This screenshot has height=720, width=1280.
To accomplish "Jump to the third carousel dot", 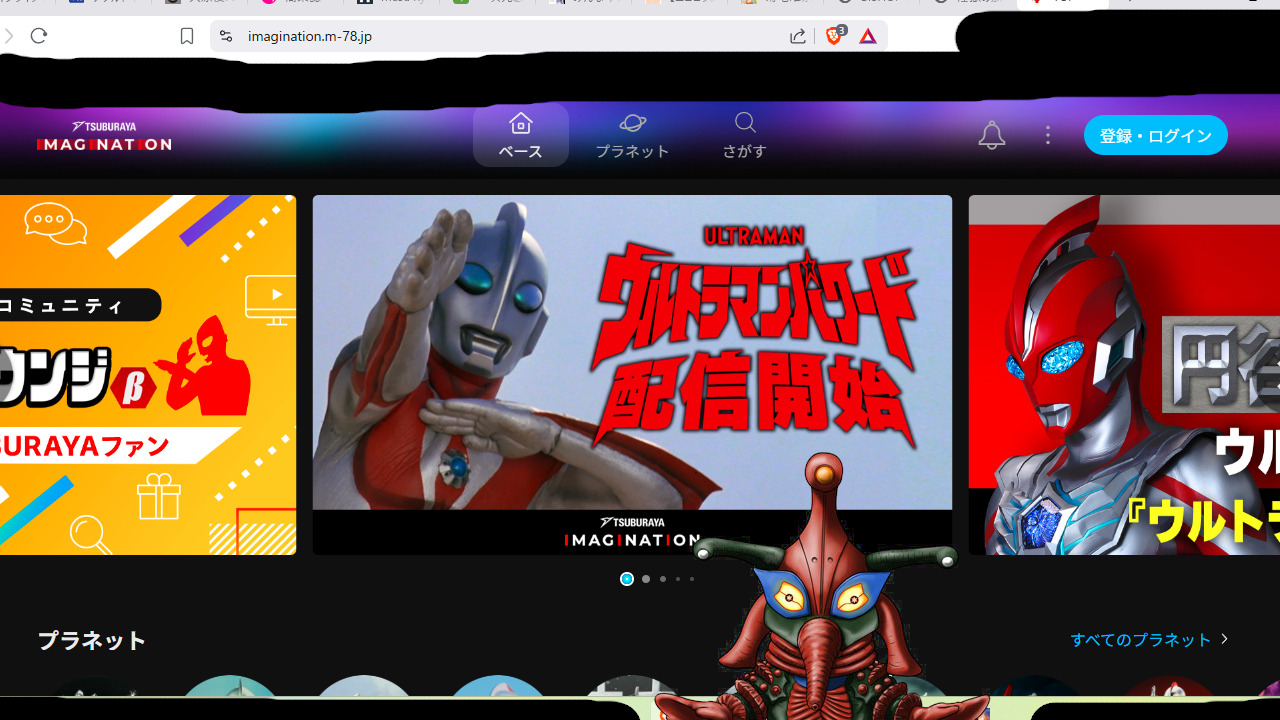I will pos(662,579).
